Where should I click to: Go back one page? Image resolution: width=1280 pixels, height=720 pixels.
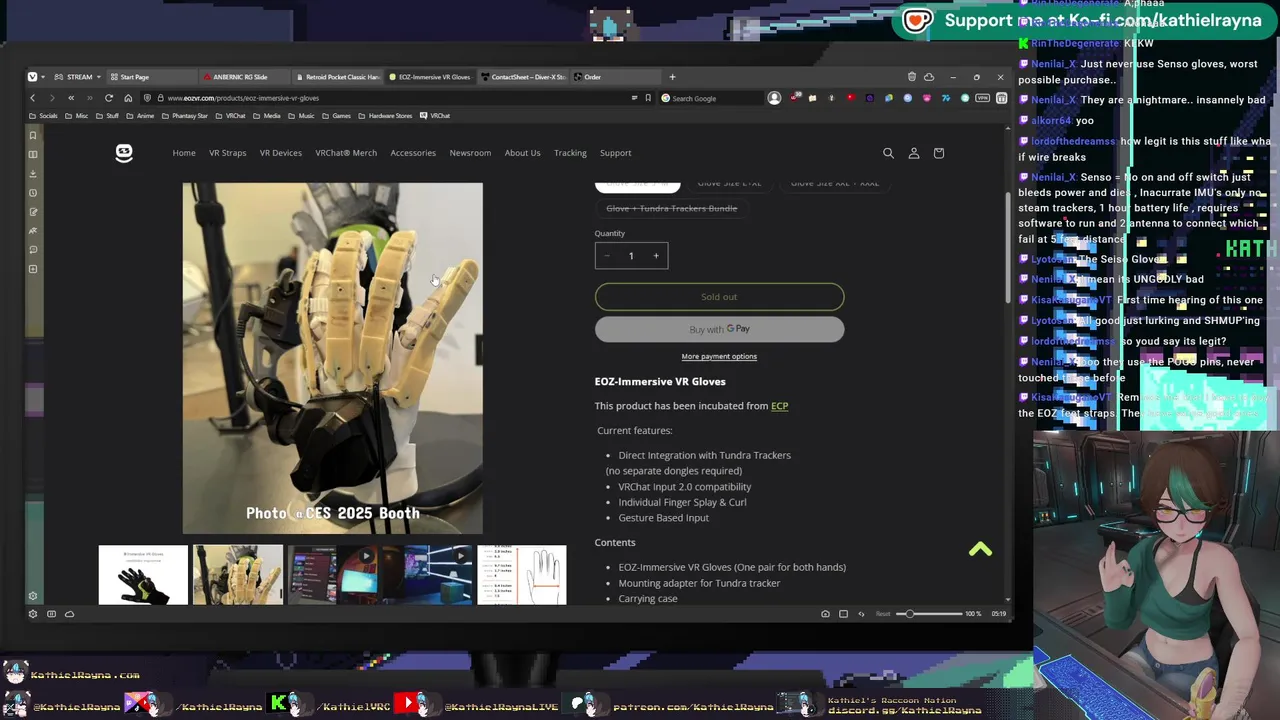pos(33,98)
